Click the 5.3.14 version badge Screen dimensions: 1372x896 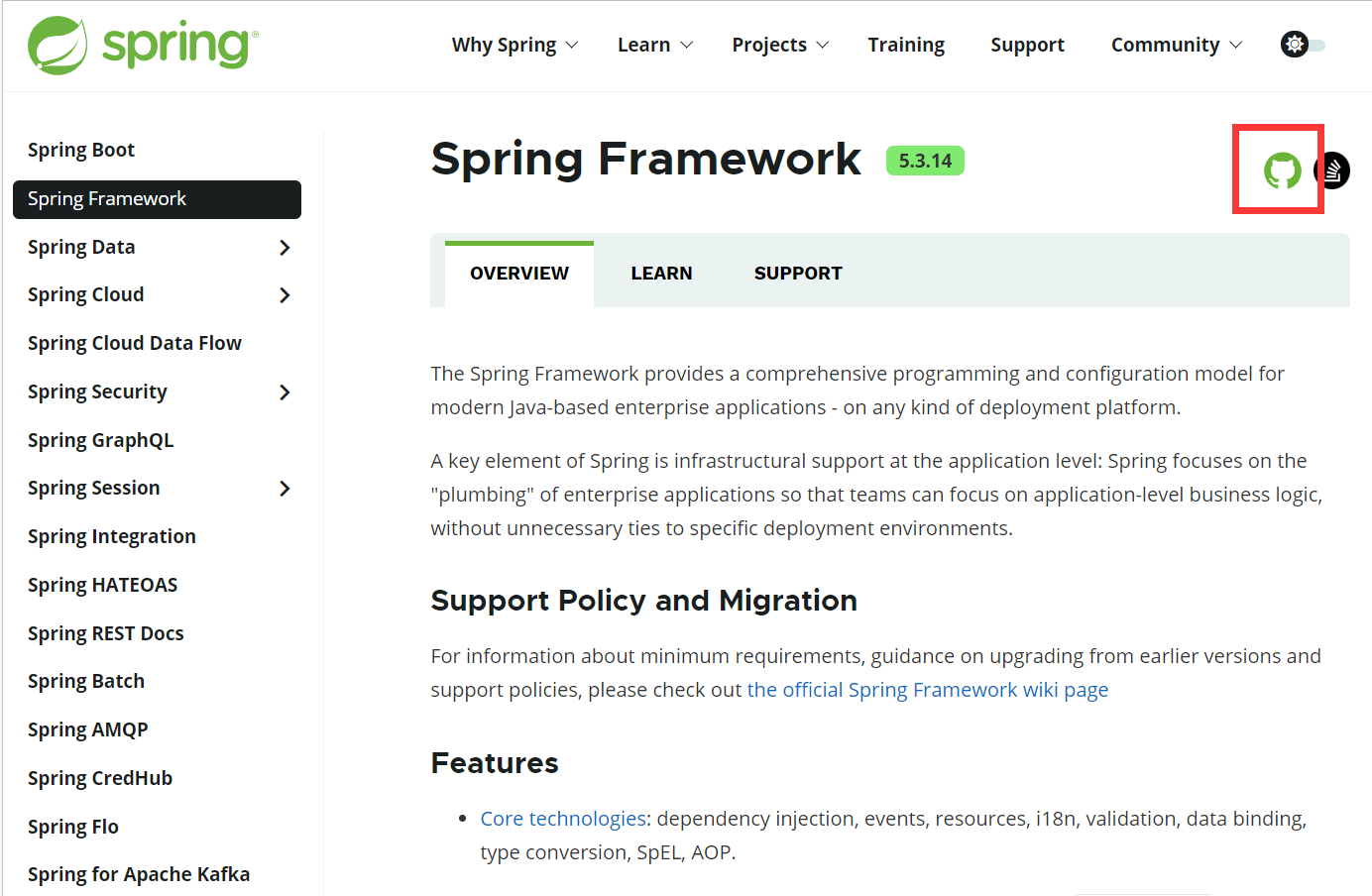[x=925, y=160]
